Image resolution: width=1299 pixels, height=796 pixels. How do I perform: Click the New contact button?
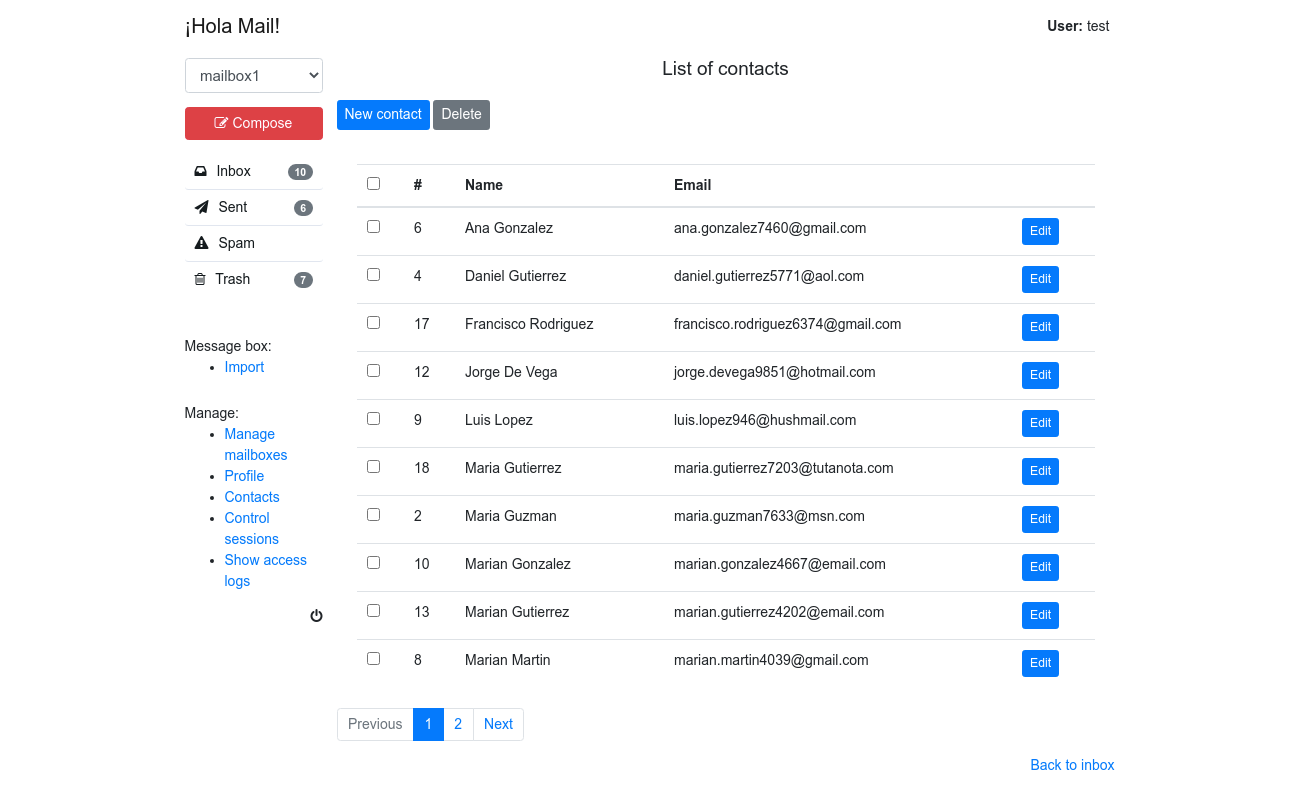click(x=383, y=115)
